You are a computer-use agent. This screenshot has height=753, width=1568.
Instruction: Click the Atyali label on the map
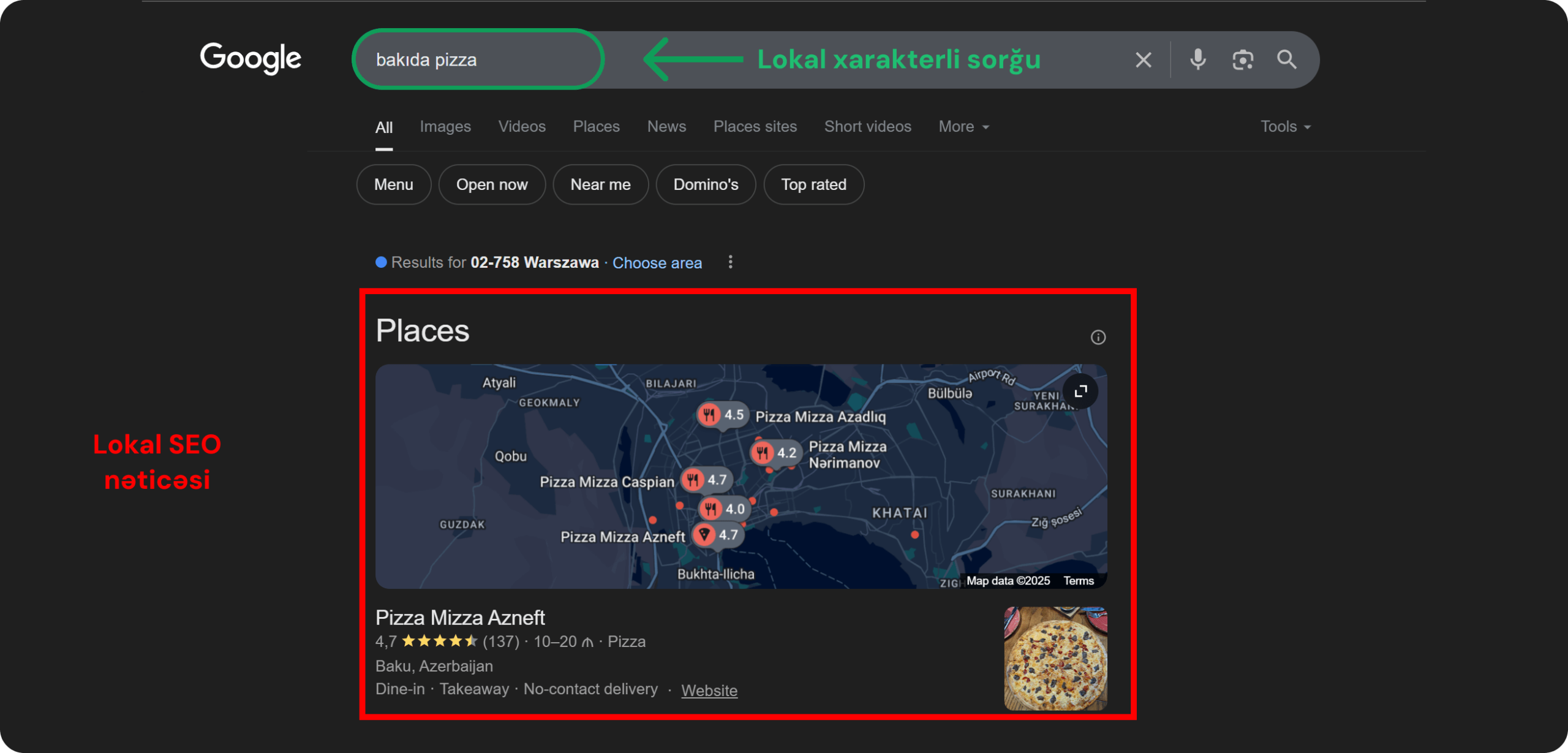click(x=499, y=383)
